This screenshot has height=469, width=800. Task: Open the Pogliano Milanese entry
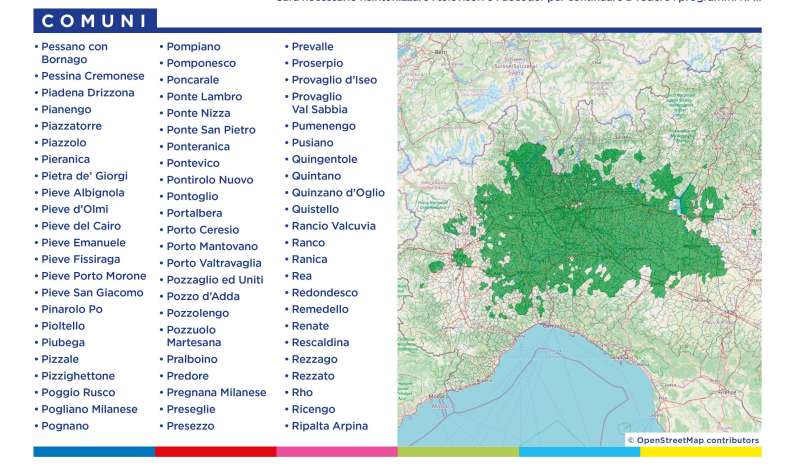click(x=89, y=409)
